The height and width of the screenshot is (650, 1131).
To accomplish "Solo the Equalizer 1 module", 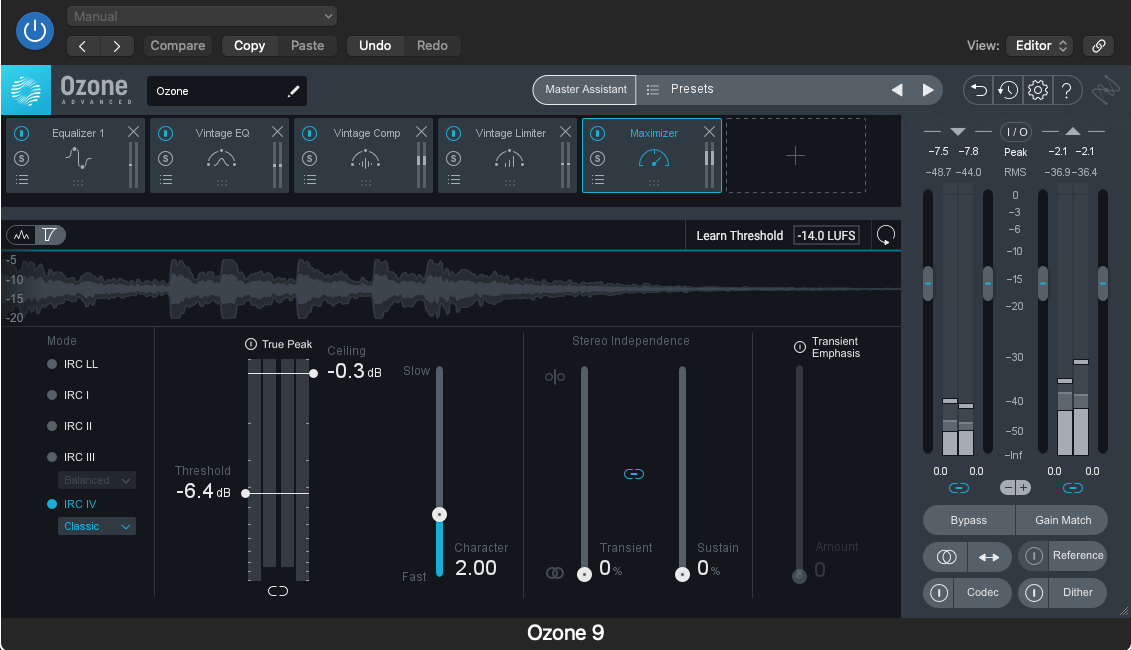I will pyautogui.click(x=22, y=158).
